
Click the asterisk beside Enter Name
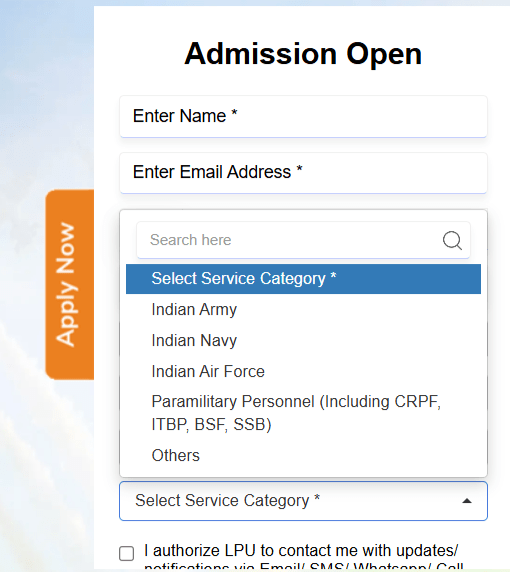click(234, 112)
